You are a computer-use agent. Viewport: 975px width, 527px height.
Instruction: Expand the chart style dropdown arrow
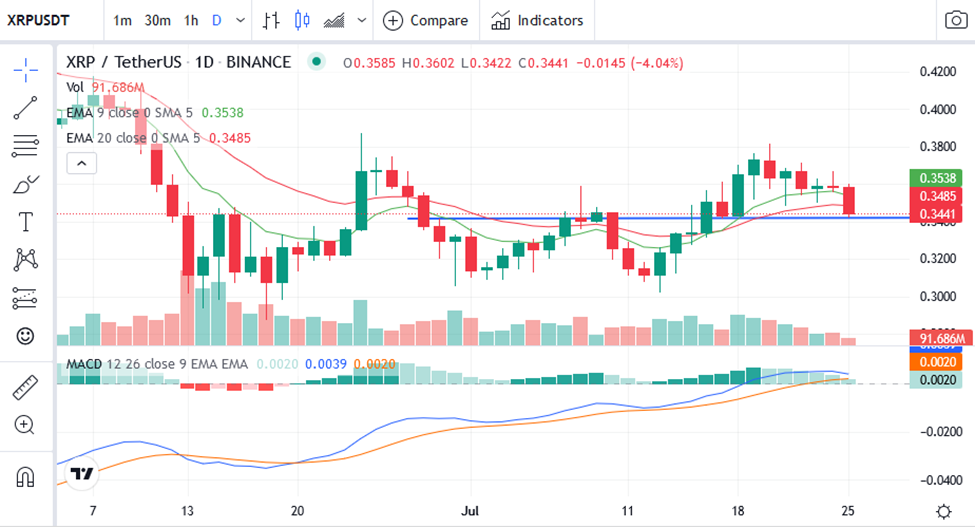(362, 21)
